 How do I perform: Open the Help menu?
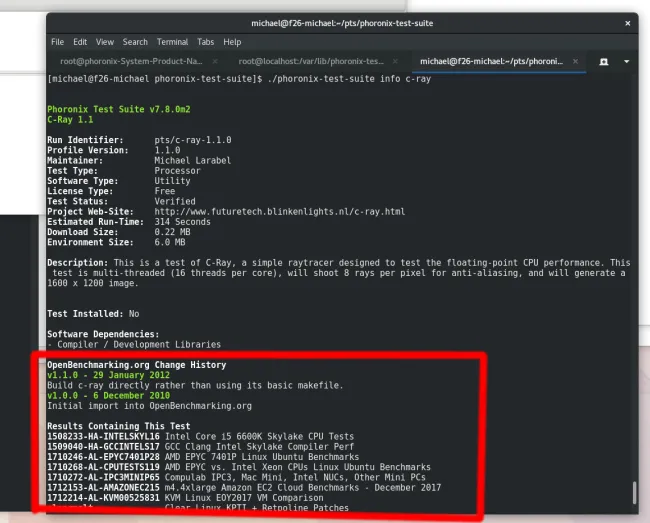232,42
